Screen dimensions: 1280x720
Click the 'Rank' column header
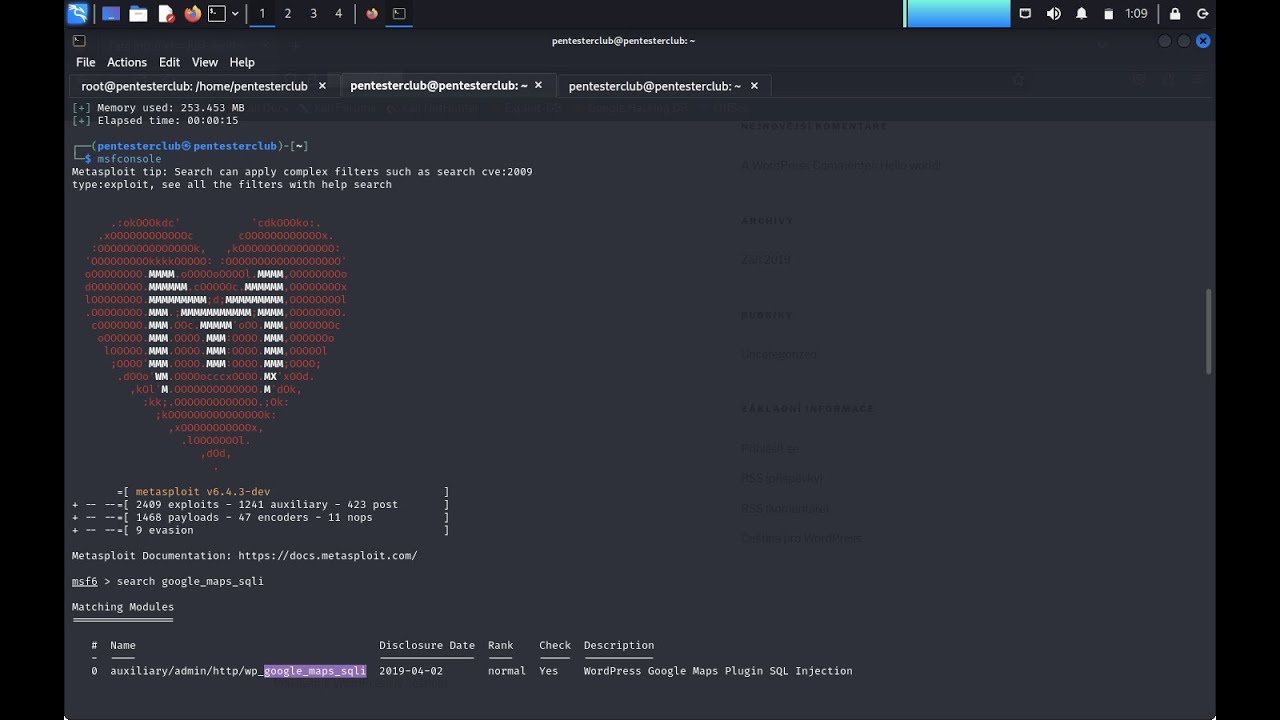tap(500, 645)
